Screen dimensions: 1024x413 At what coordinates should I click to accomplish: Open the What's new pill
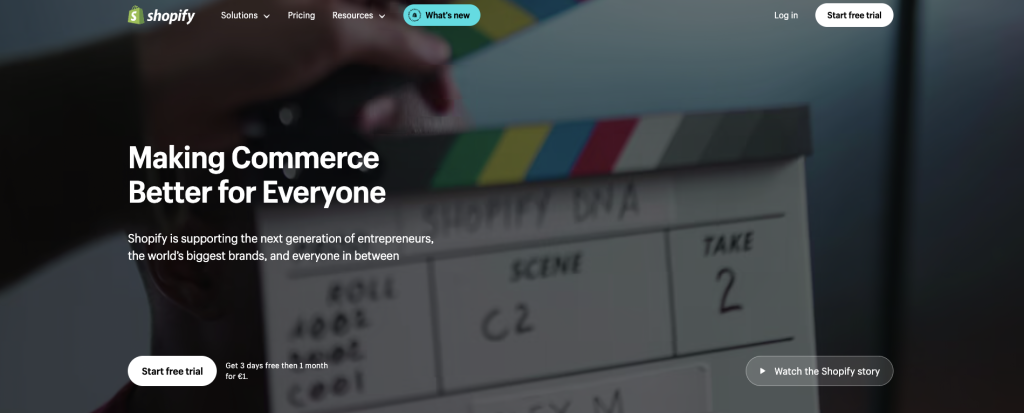441,15
